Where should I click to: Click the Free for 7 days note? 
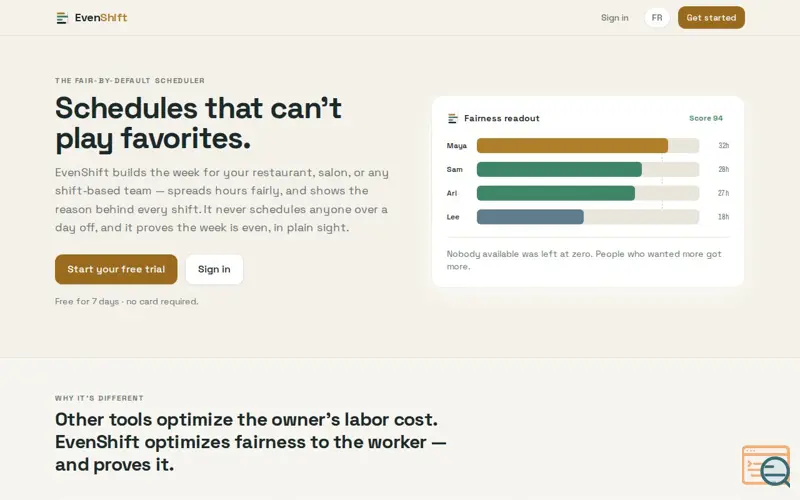(127, 302)
